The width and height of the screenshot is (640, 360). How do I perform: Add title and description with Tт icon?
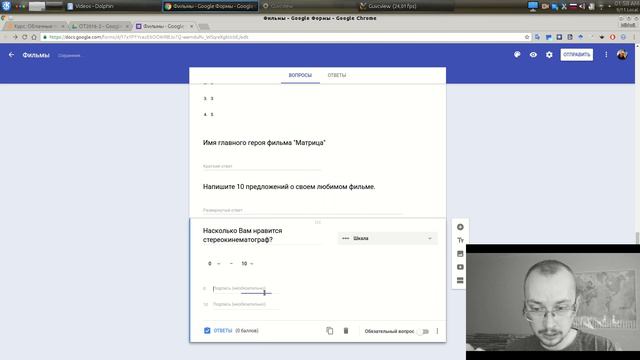pos(460,240)
